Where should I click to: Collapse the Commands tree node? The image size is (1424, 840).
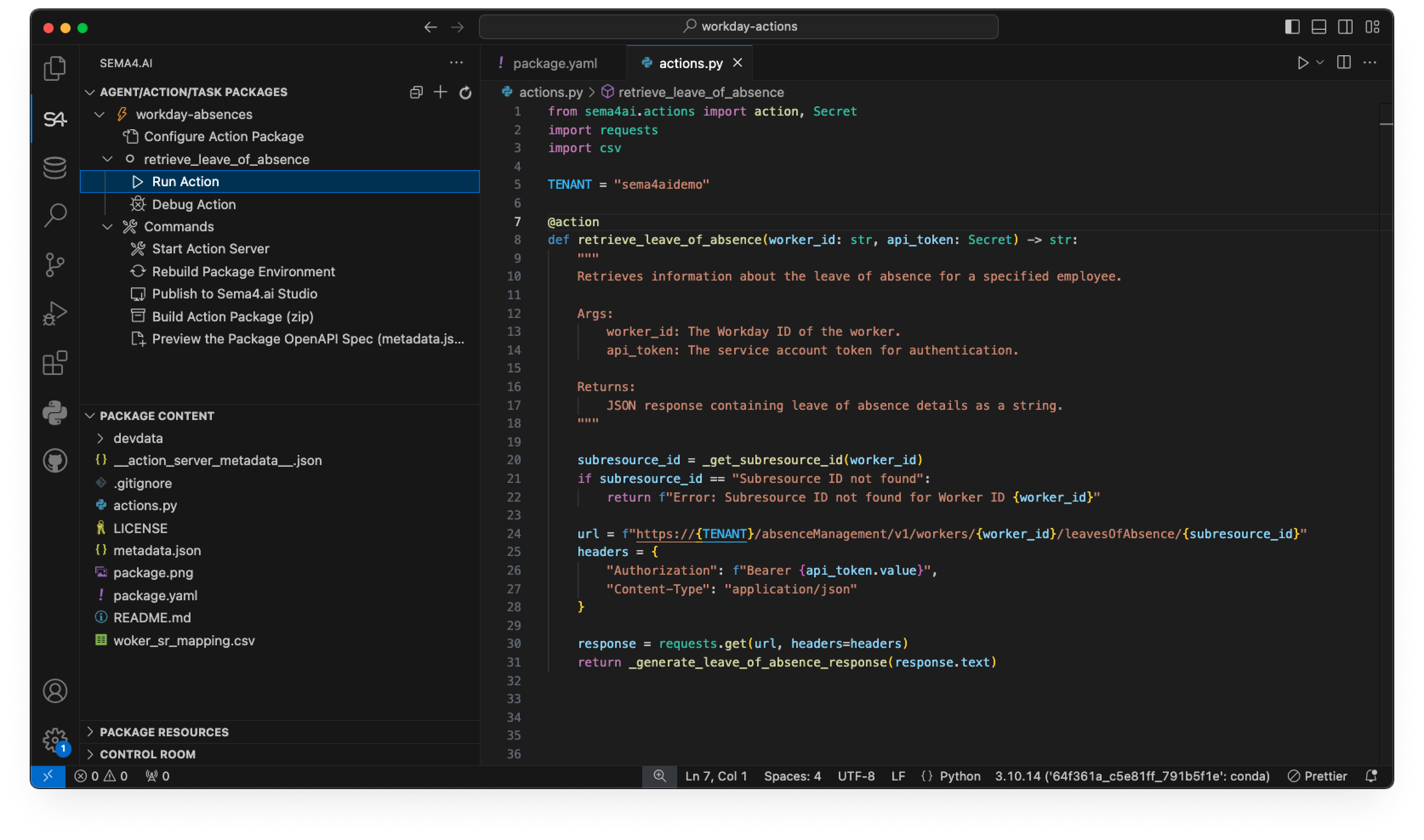[x=108, y=227]
